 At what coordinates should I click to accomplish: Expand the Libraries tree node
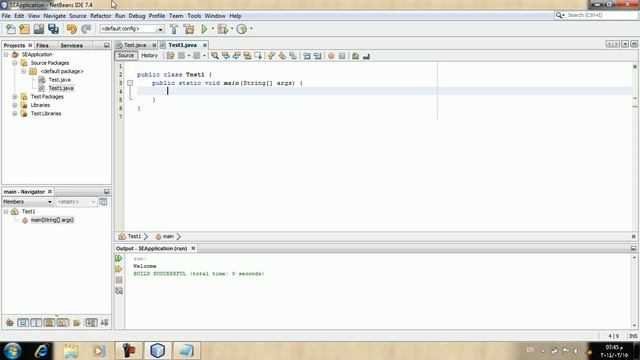[x=15, y=105]
